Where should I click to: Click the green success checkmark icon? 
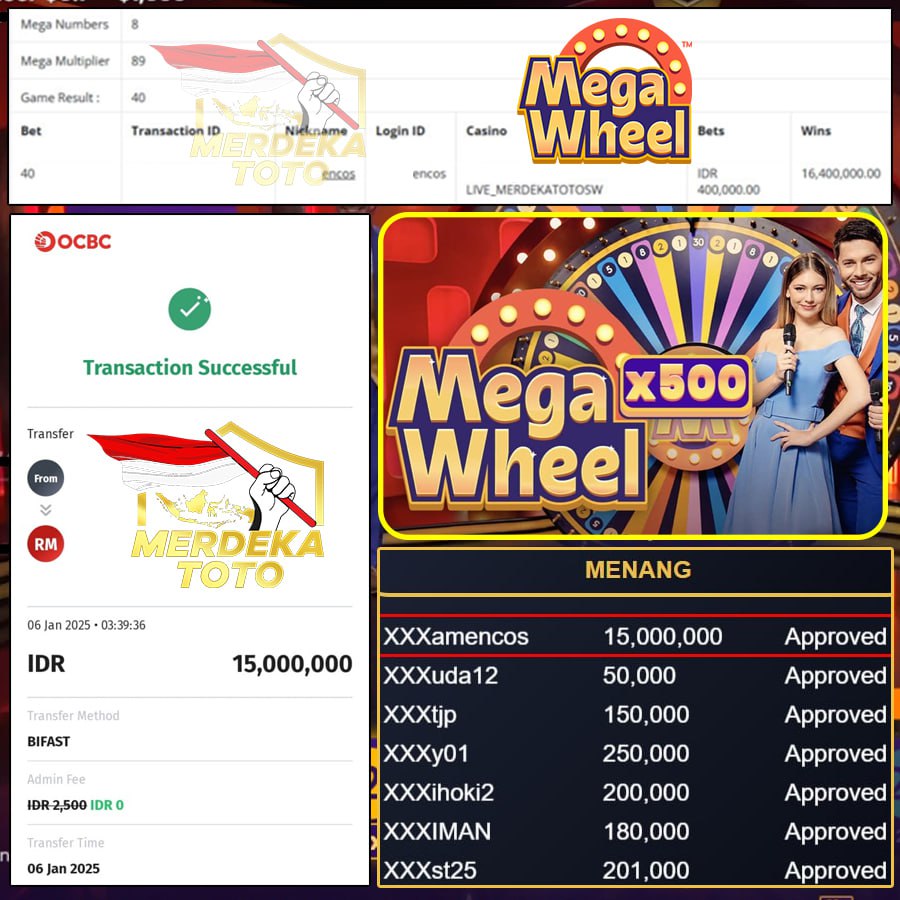pyautogui.click(x=189, y=309)
